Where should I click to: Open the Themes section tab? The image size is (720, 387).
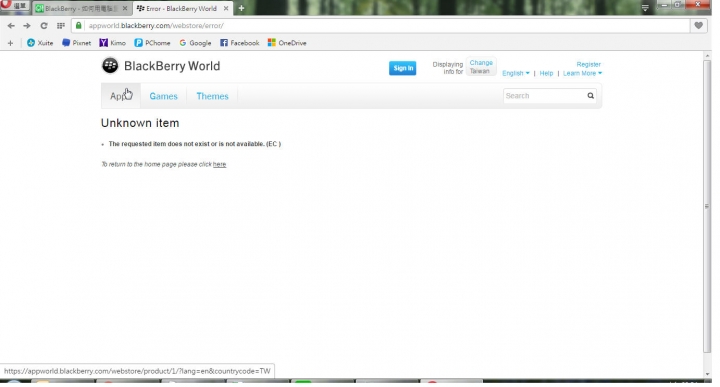212,96
